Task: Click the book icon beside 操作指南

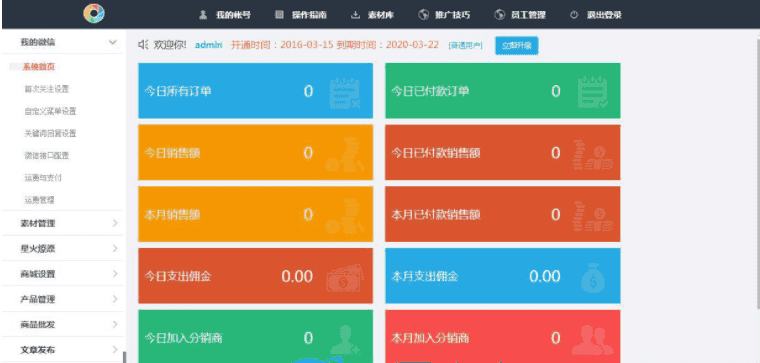Action: (279, 15)
